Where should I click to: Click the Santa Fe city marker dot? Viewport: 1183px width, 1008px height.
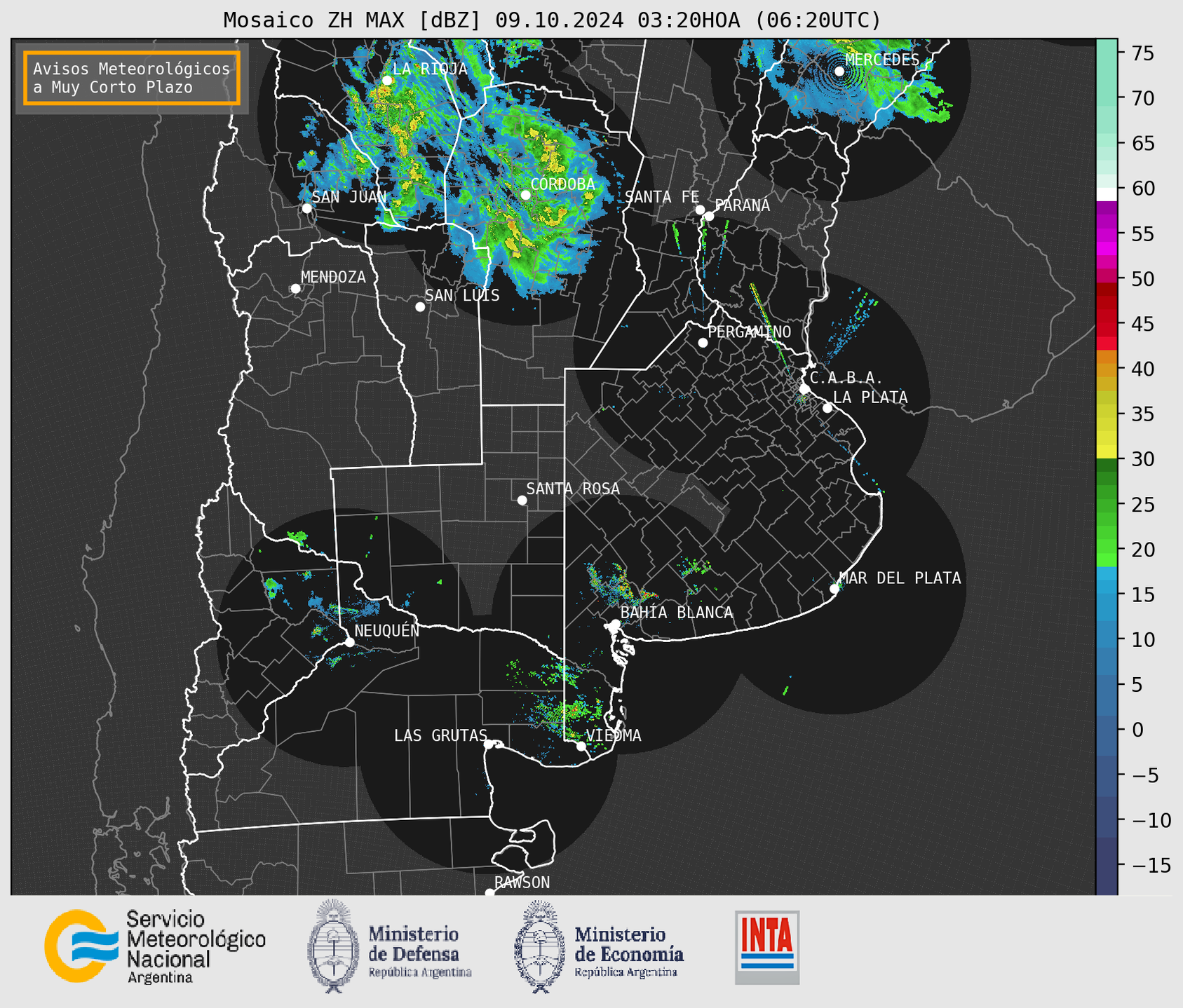[700, 210]
